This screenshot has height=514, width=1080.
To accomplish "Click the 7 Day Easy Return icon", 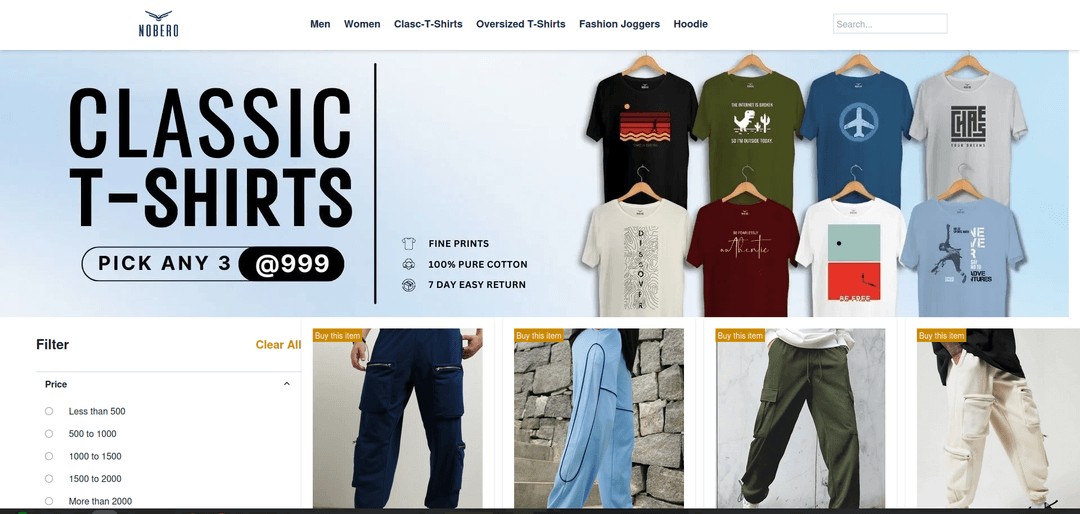I will [408, 285].
